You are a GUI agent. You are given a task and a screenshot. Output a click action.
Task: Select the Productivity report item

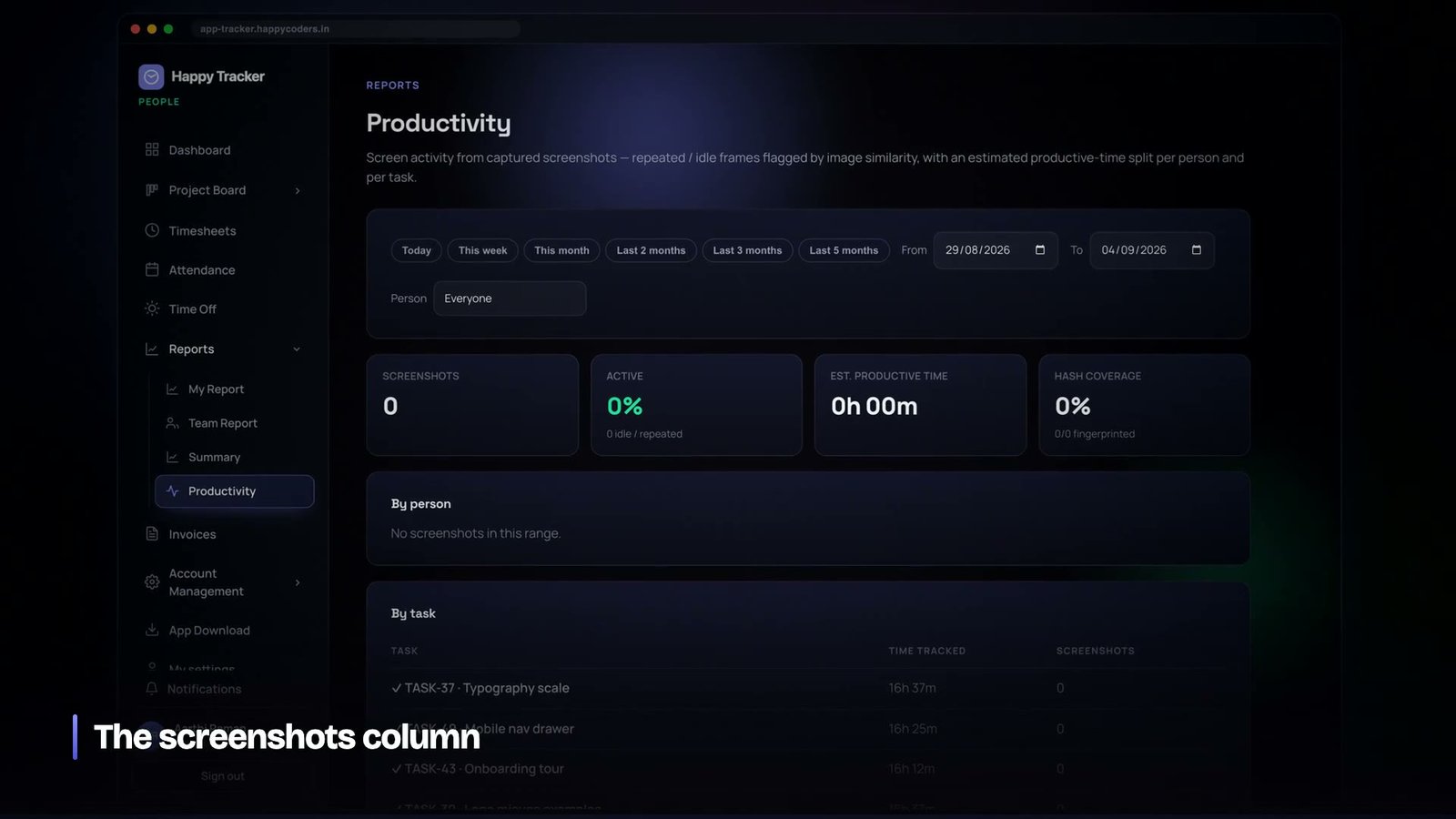coord(235,491)
